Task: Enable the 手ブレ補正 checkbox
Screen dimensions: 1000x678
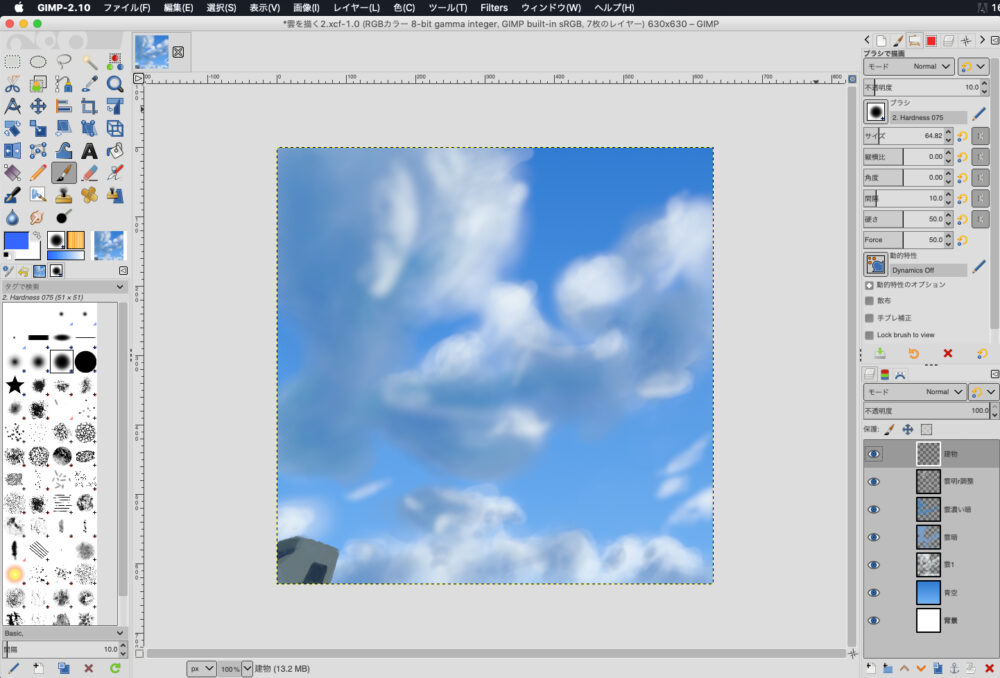Action: [x=869, y=318]
